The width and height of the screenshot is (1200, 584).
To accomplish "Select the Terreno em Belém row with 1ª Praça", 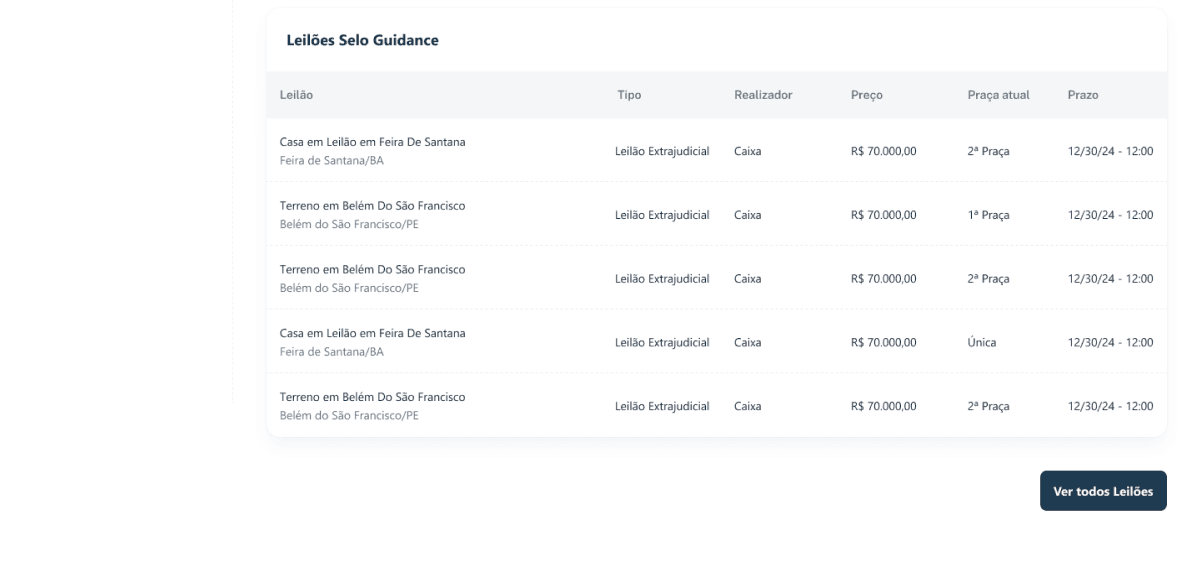I will tap(717, 214).
